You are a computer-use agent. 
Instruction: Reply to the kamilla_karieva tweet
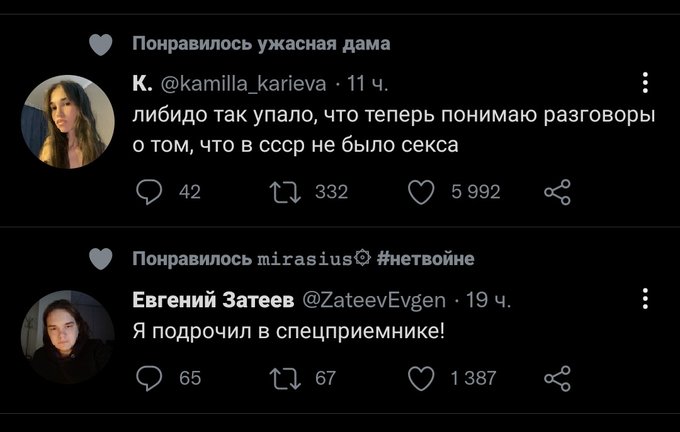[x=148, y=192]
